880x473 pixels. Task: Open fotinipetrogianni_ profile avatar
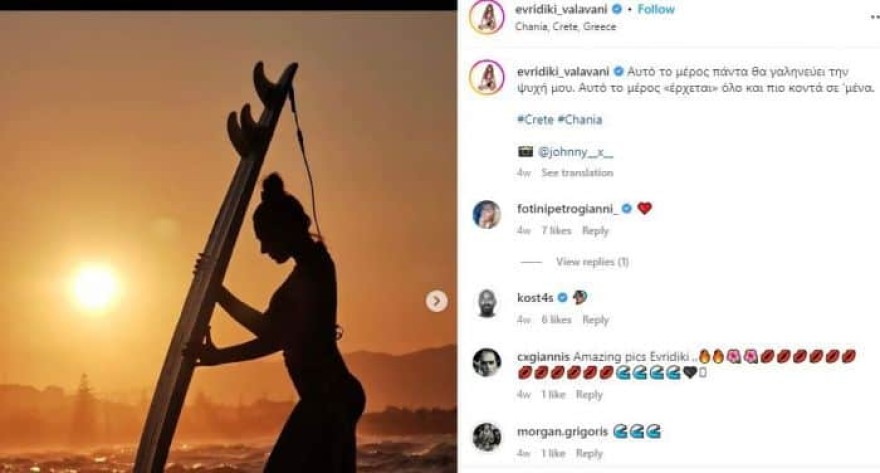coord(487,214)
